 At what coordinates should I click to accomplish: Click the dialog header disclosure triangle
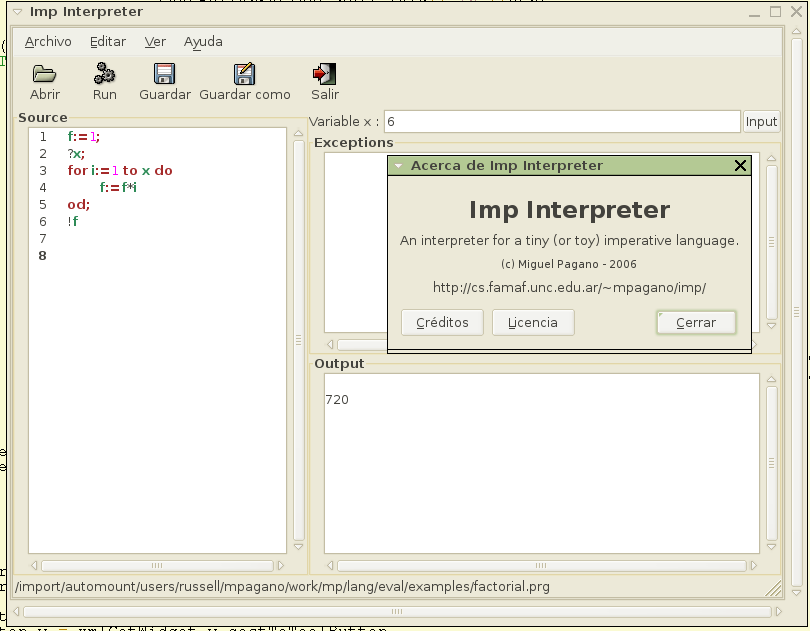click(399, 165)
